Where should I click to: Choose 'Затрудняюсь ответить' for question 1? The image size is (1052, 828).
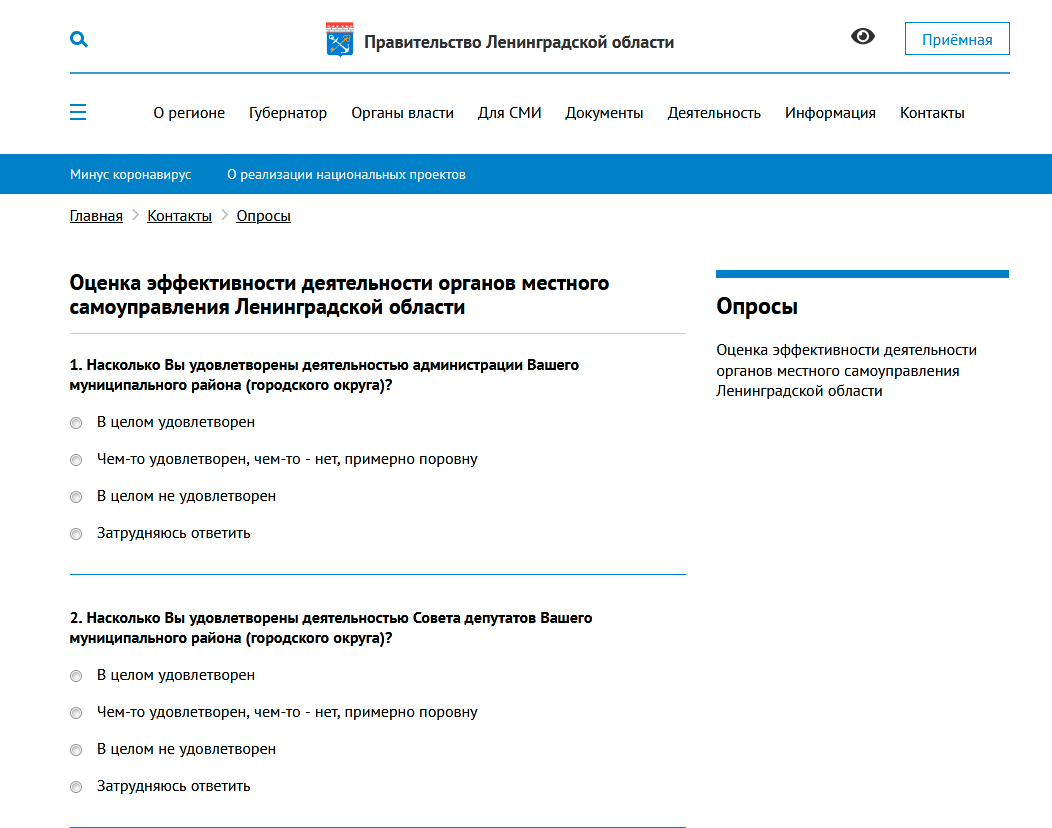pos(76,534)
